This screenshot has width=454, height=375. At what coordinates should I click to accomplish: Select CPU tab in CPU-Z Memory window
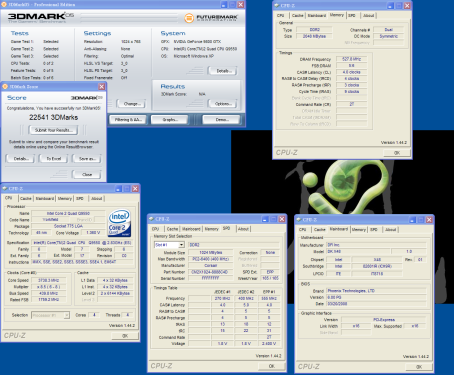coord(281,15)
